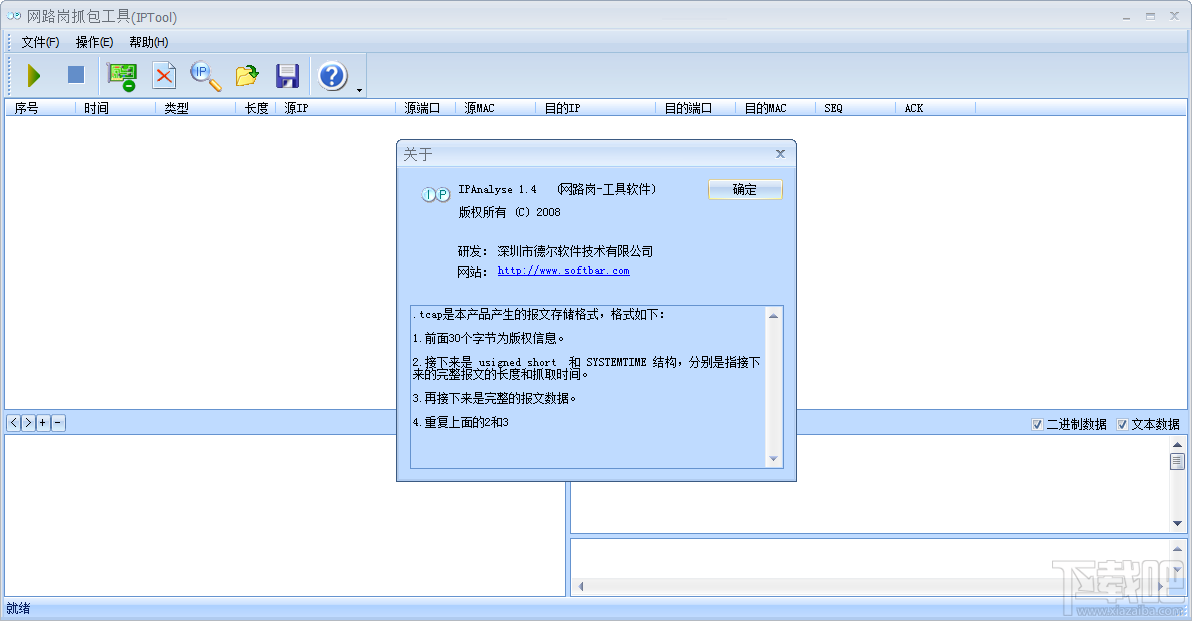This screenshot has width=1192, height=621.
Task: Open the 文件(F) menu
Action: coord(40,42)
